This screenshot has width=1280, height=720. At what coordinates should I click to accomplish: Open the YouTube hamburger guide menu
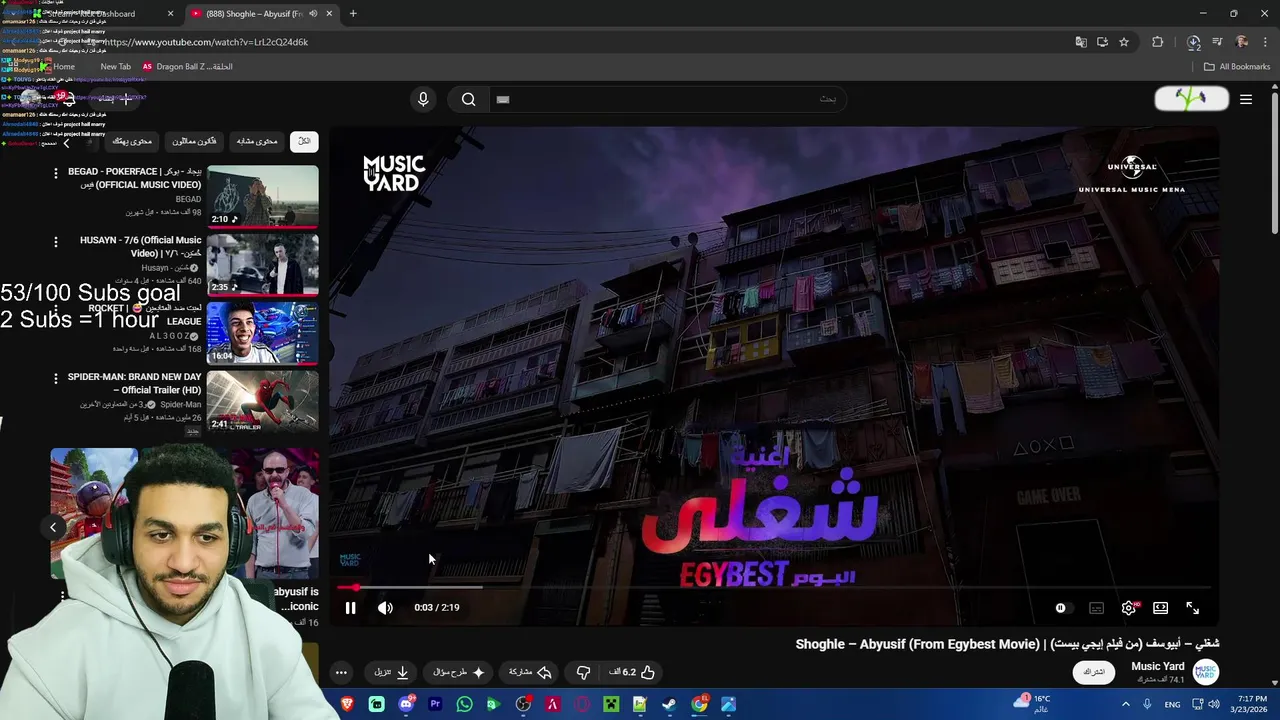1246,99
